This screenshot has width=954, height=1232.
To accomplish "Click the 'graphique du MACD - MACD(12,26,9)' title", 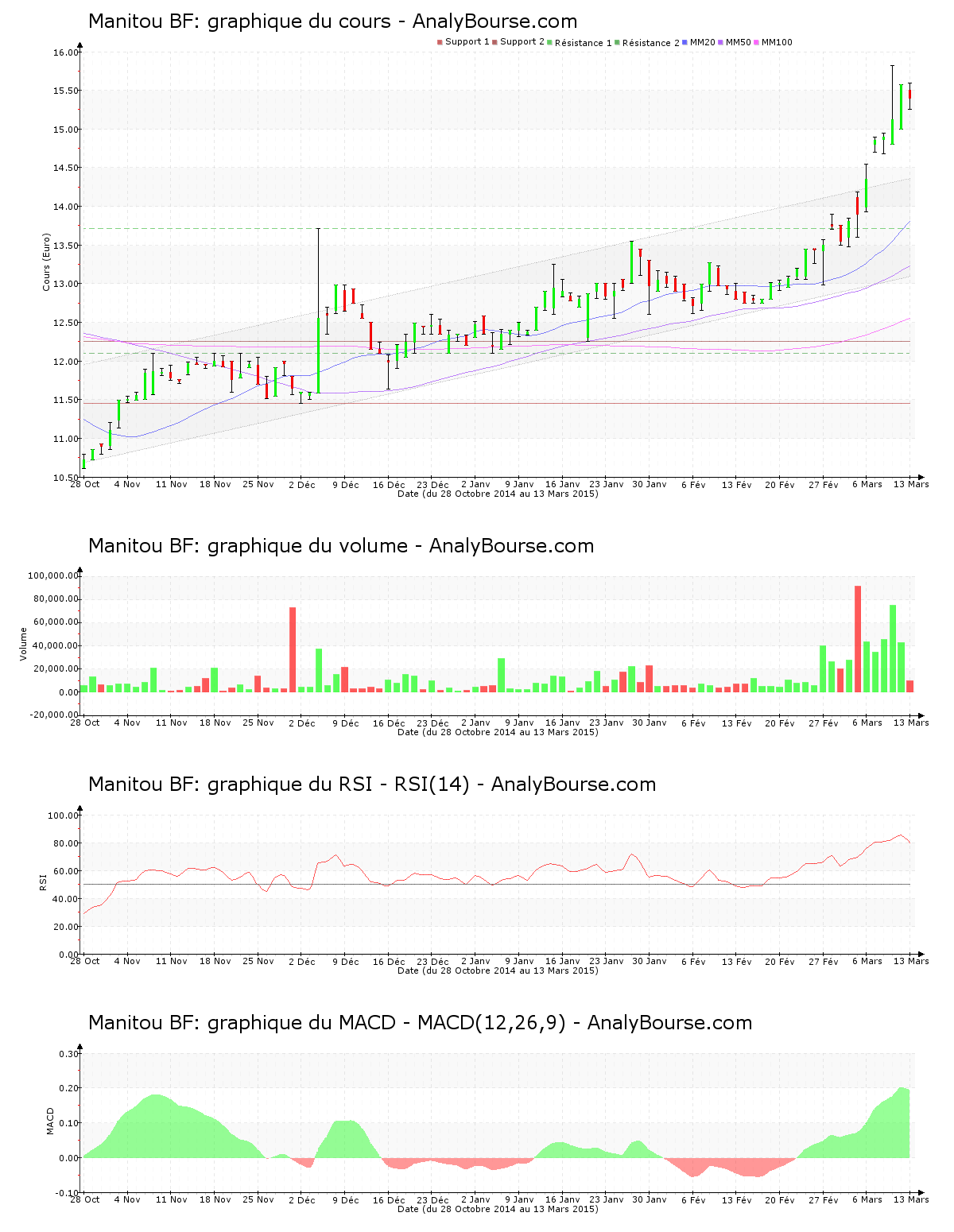I will tap(420, 1023).
